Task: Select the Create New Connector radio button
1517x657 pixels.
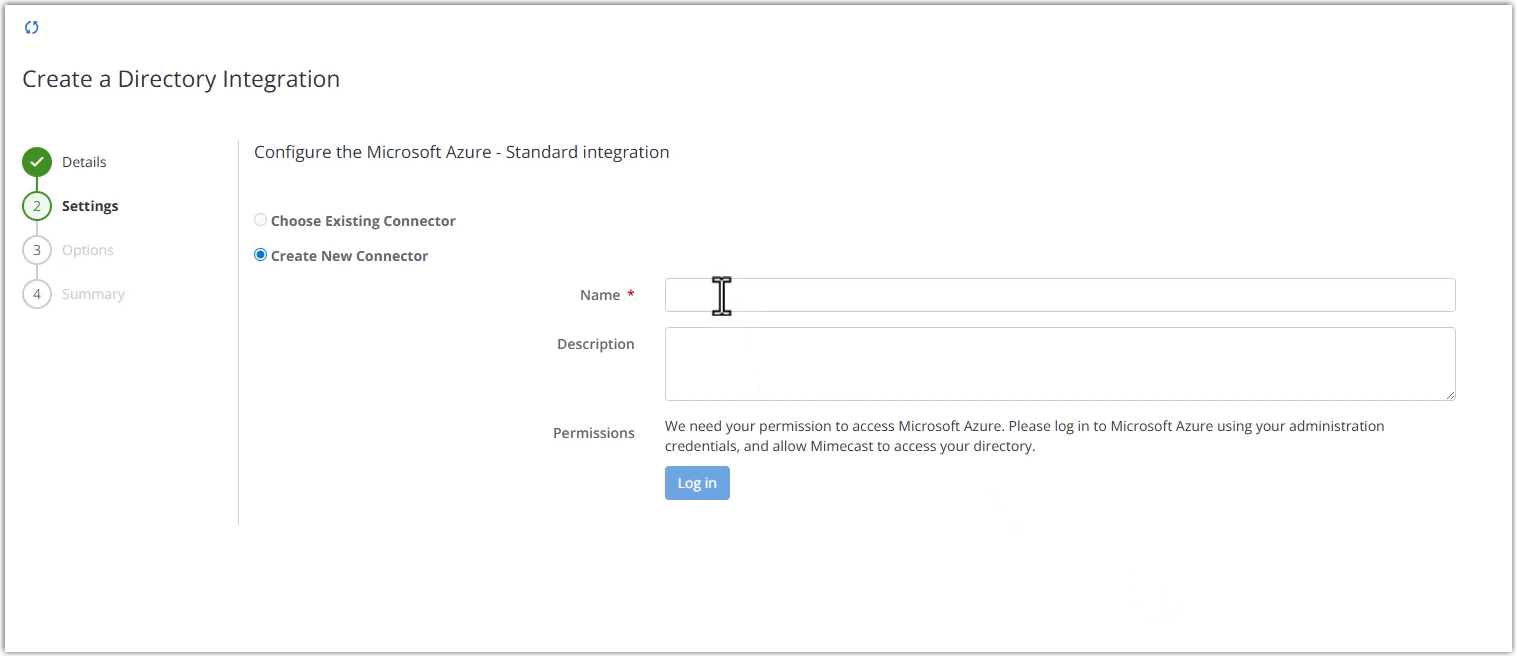Action: pos(260,254)
